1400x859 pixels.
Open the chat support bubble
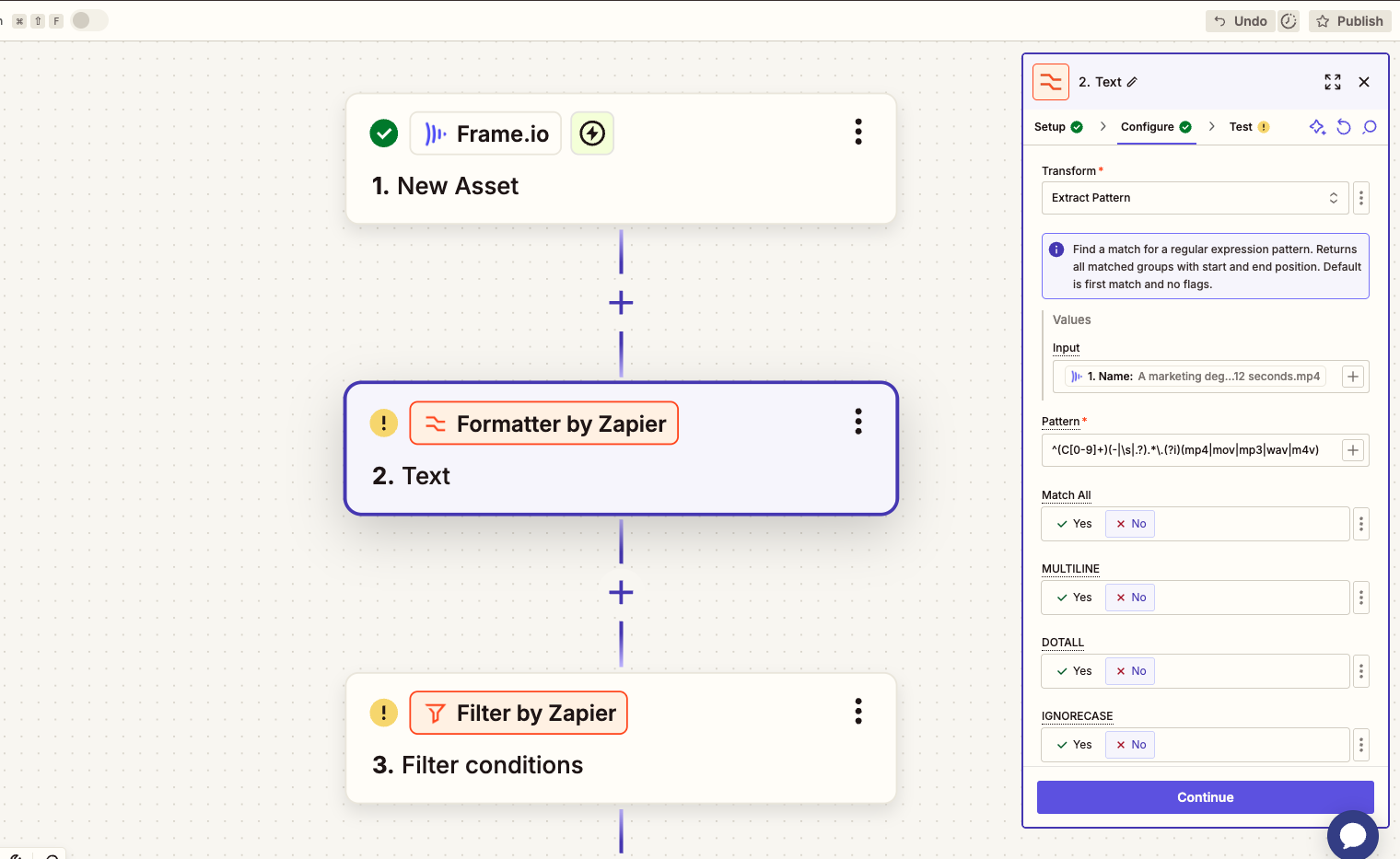[1353, 835]
